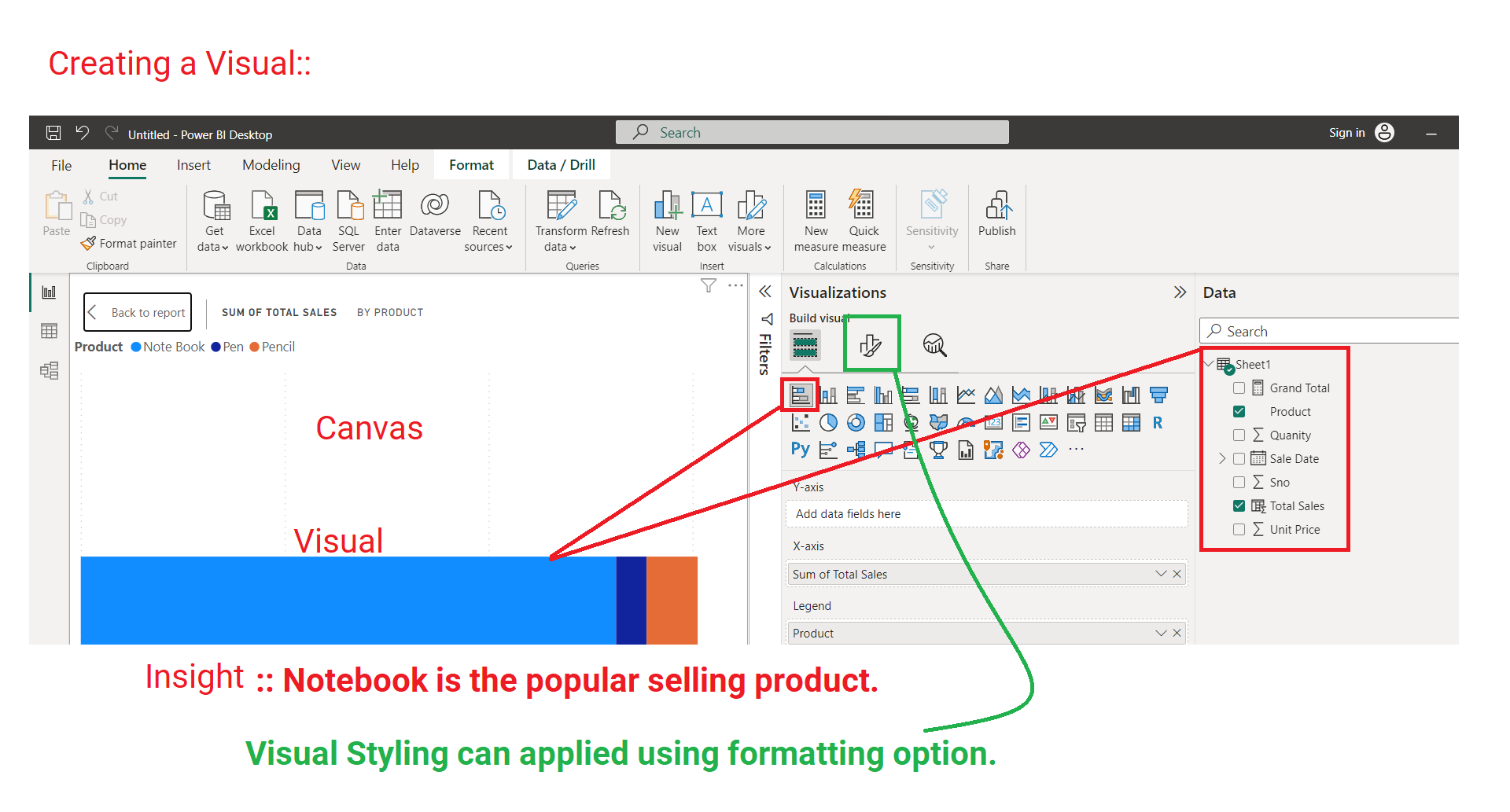Open the Legend Product field dropdown
The image size is (1510, 812).
[x=1161, y=633]
